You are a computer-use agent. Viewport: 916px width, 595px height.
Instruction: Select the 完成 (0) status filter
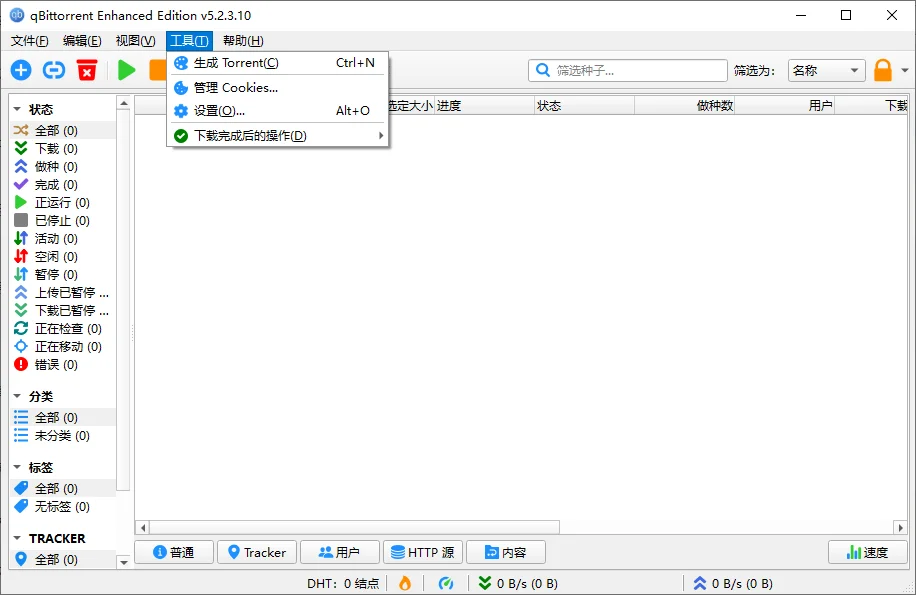tap(63, 185)
